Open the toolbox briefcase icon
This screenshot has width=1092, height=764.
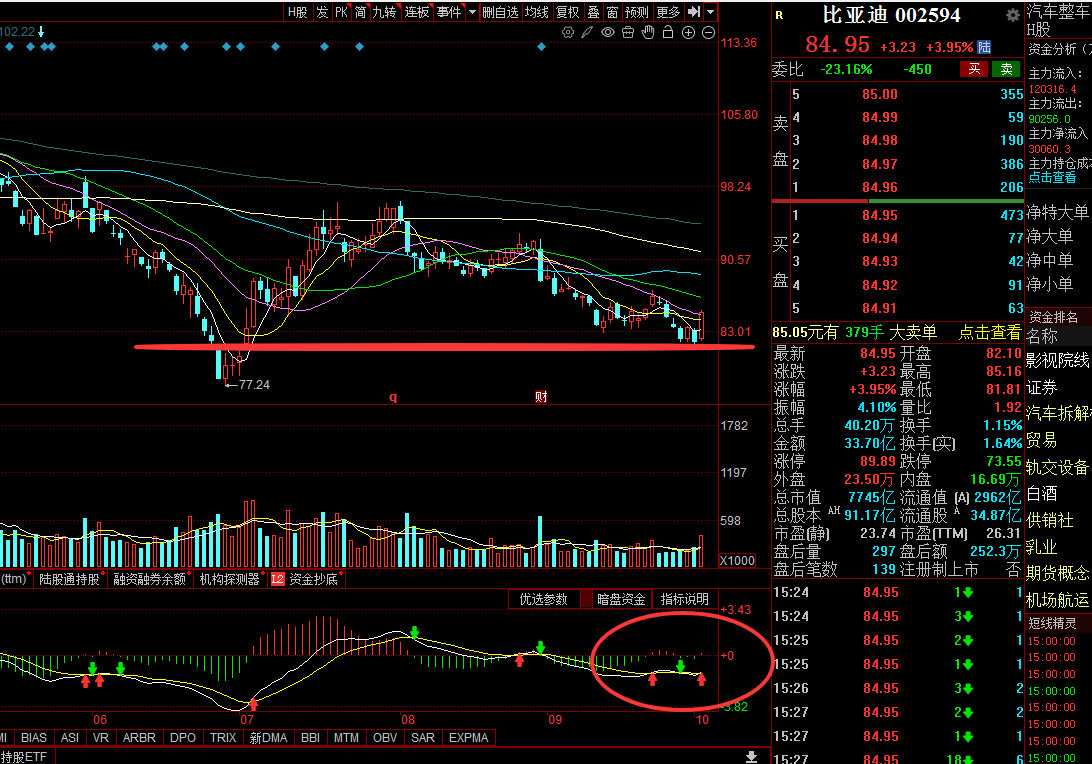[x=627, y=33]
